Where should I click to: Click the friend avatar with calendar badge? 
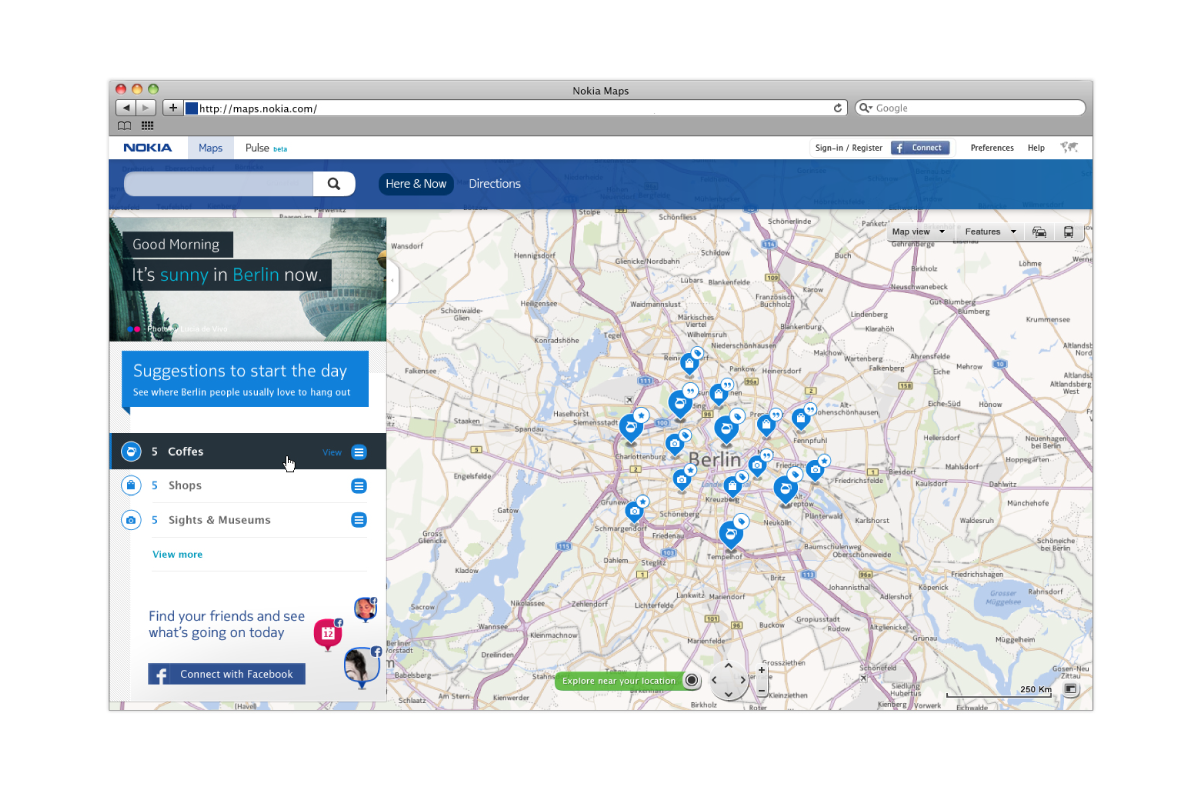pyautogui.click(x=328, y=633)
